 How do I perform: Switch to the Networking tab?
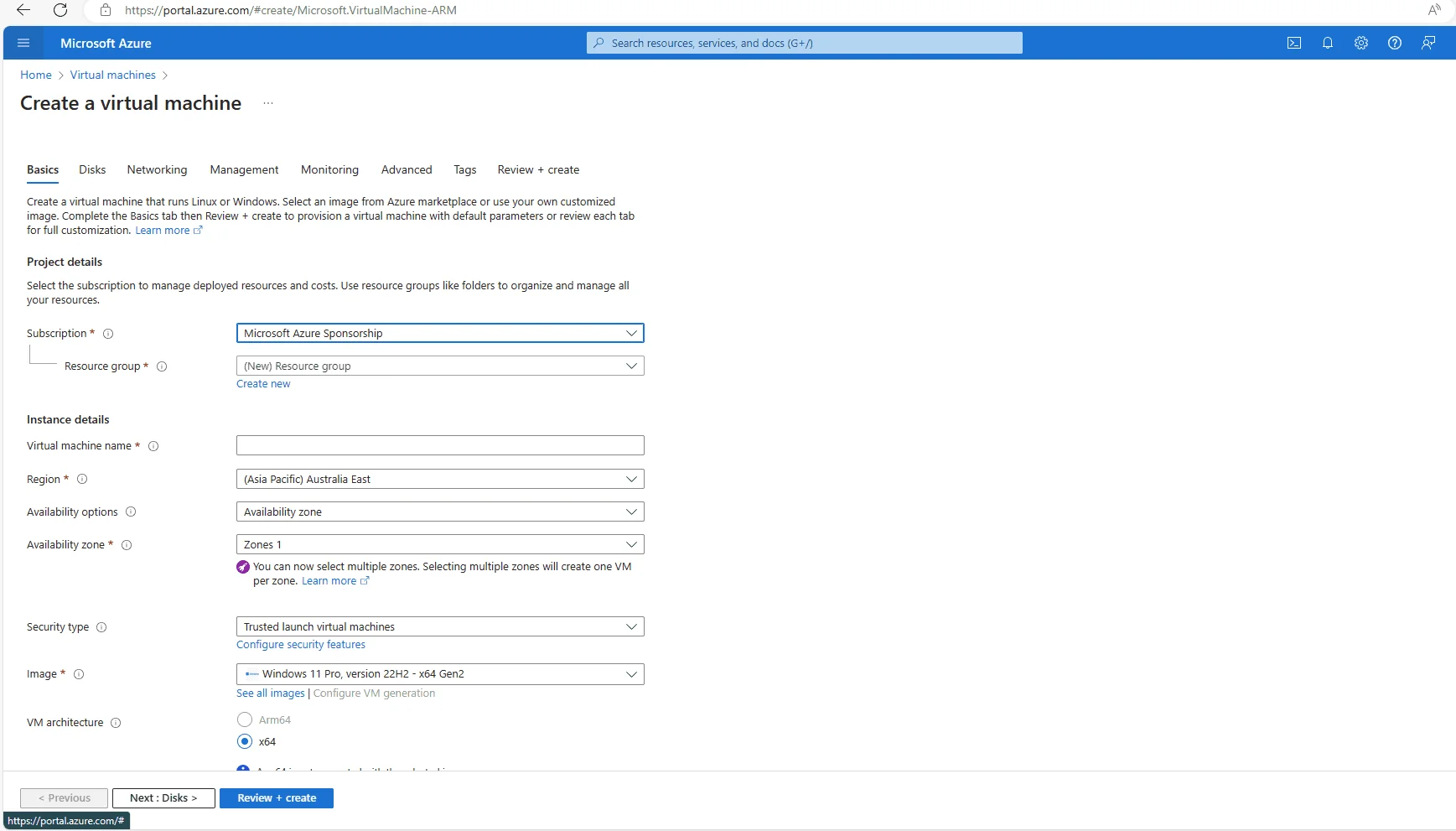(157, 169)
